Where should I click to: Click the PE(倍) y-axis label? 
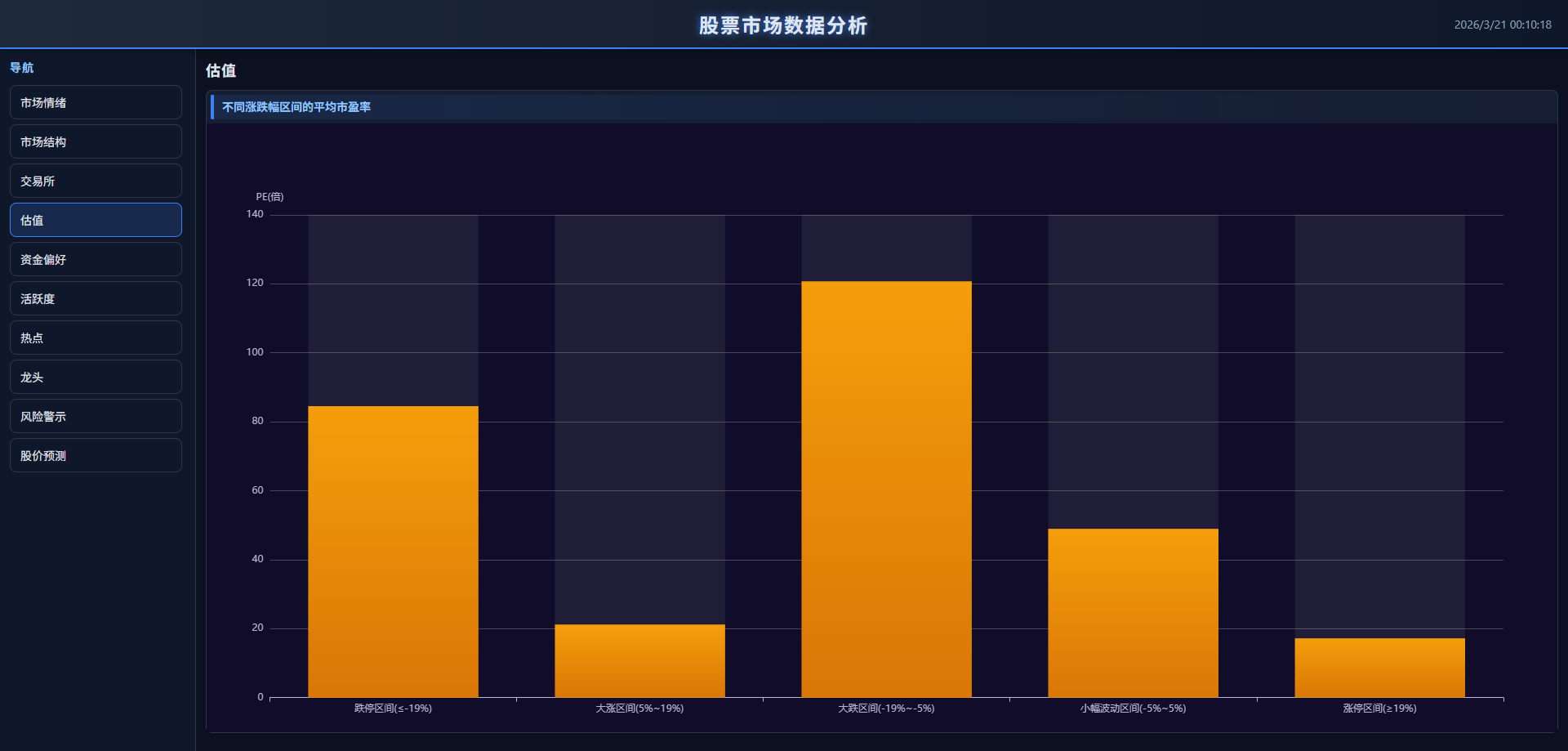(269, 197)
